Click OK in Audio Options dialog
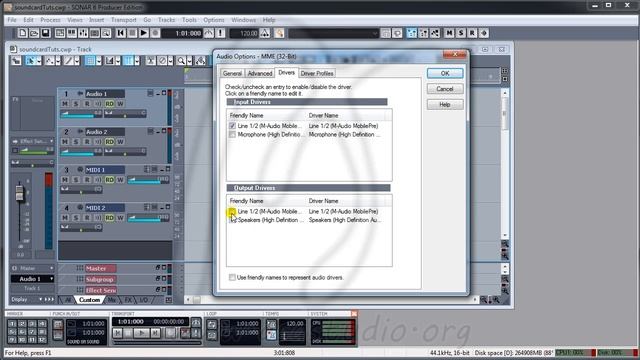 [x=445, y=73]
